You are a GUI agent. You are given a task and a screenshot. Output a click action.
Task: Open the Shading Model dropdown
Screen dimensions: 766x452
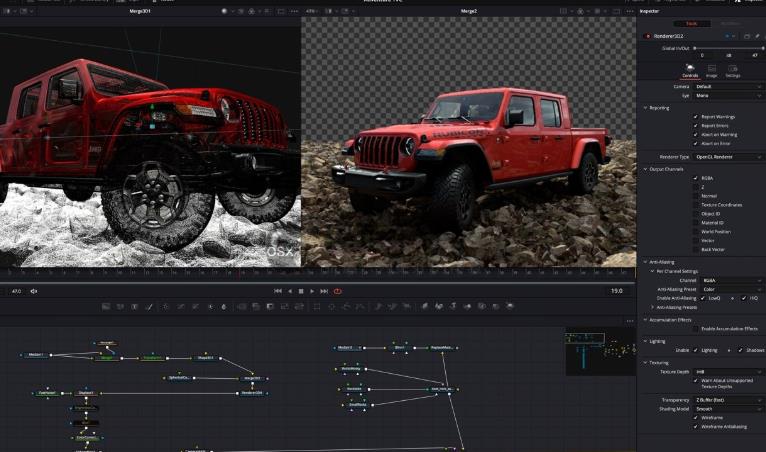[728, 409]
